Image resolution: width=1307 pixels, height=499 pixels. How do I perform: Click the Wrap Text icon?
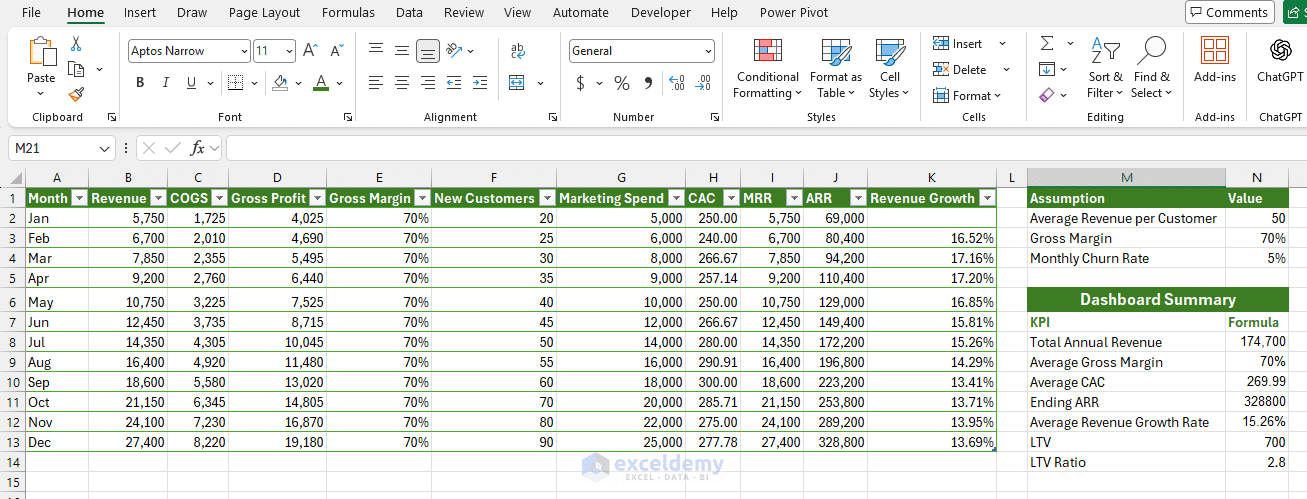coord(518,51)
